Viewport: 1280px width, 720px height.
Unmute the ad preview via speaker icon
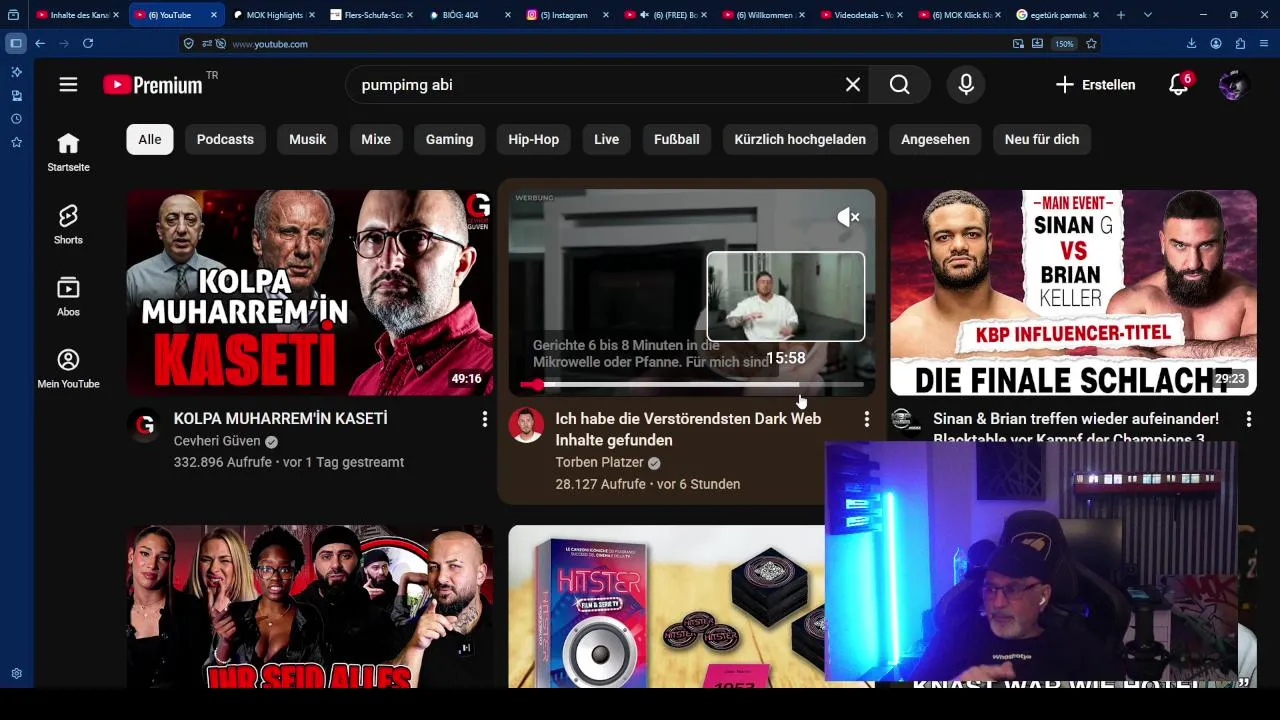click(x=848, y=217)
